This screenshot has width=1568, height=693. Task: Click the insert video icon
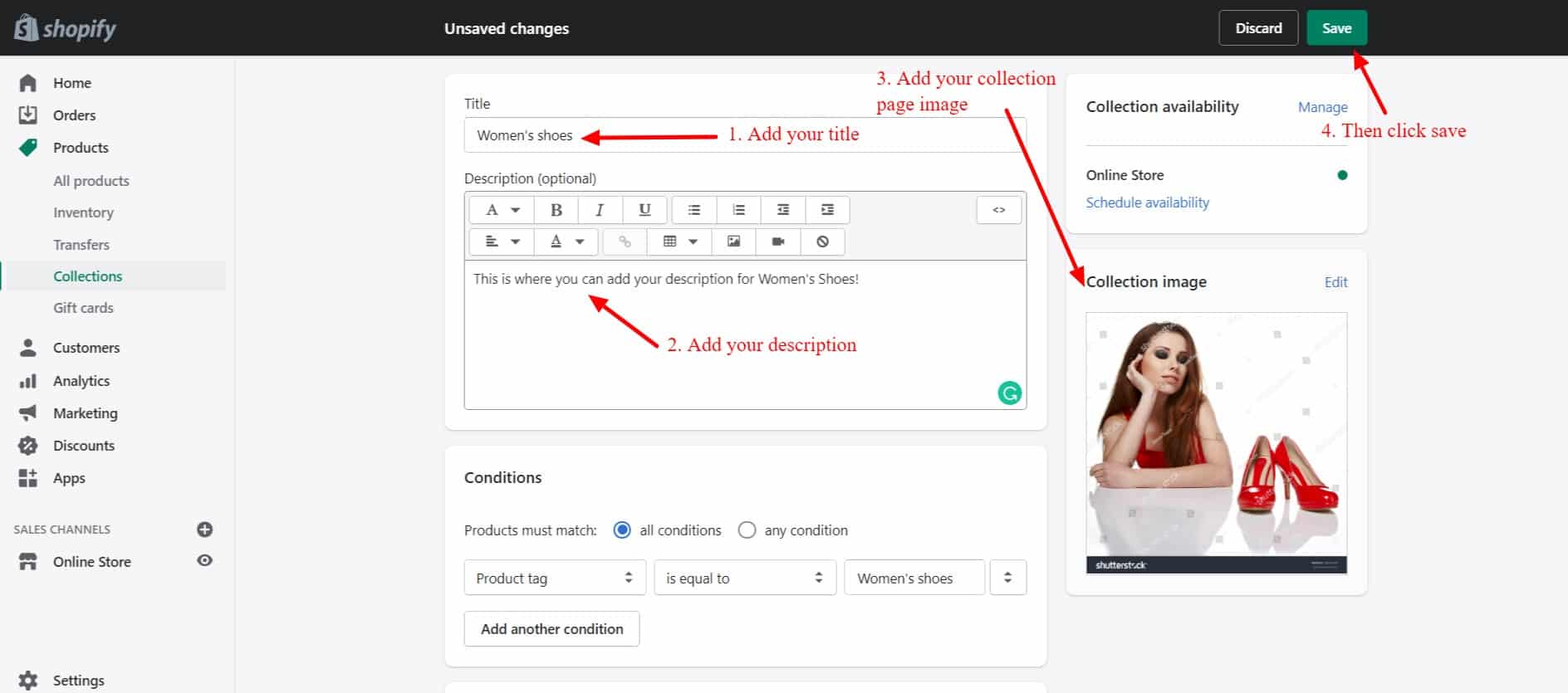coord(778,242)
